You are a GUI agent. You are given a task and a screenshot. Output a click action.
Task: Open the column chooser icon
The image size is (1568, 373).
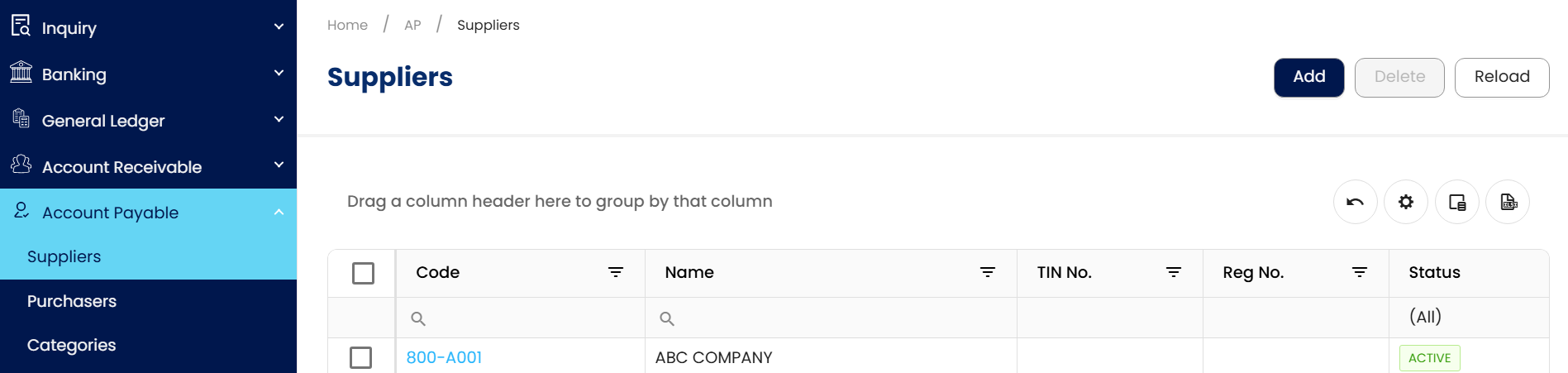1457,202
